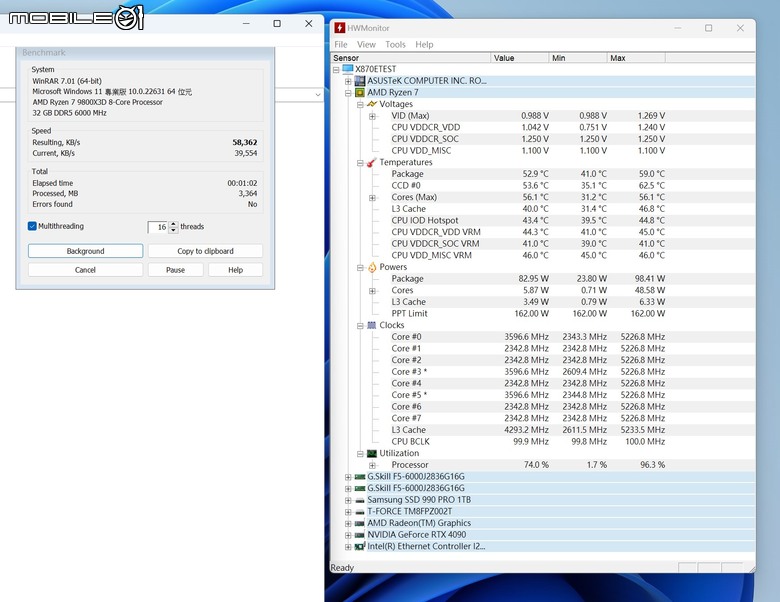Toggle the Multithreading checkbox

click(32, 226)
